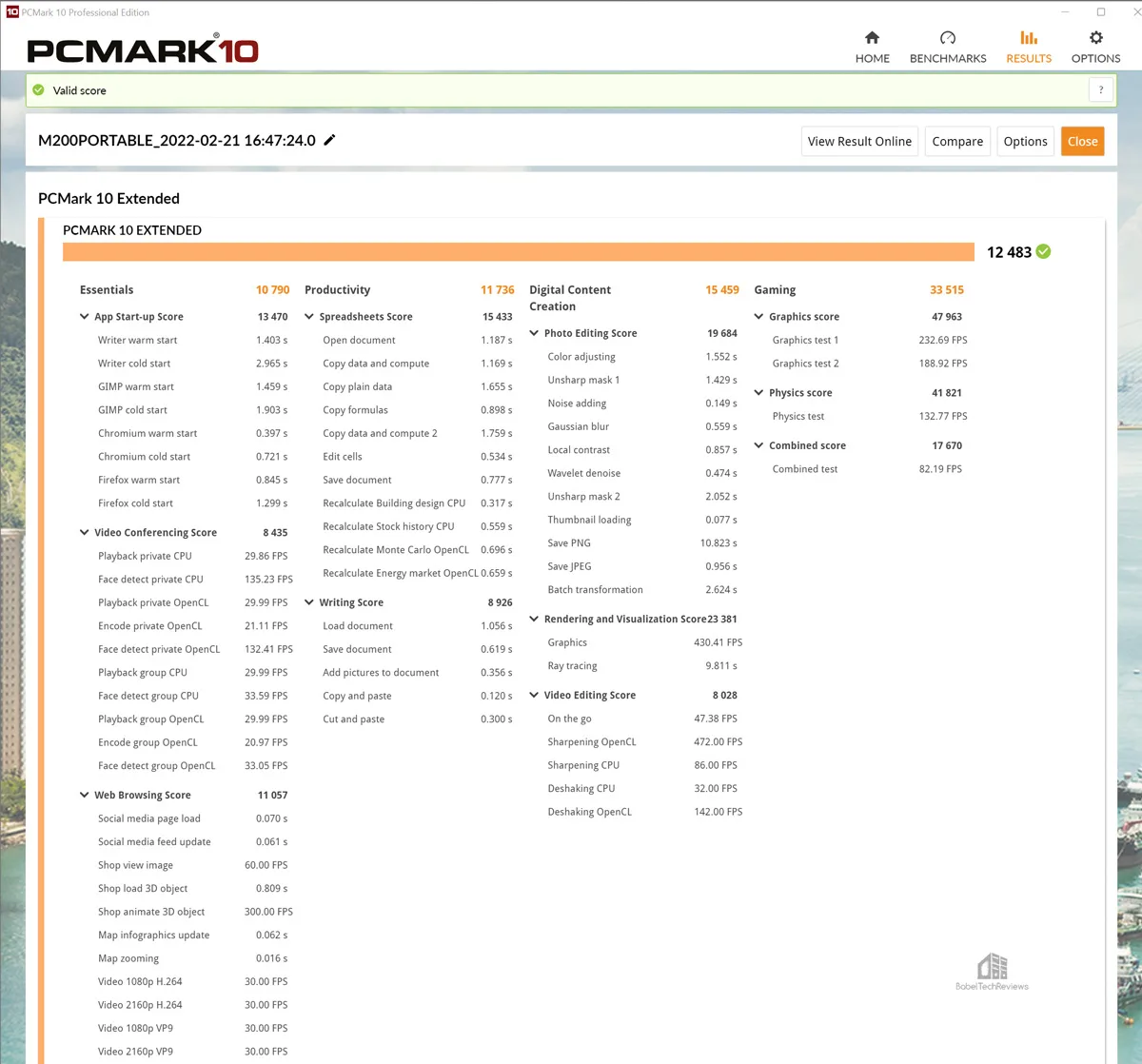Image resolution: width=1142 pixels, height=1064 pixels.
Task: Select the 'Chromium cold start' row
Action: click(192, 457)
